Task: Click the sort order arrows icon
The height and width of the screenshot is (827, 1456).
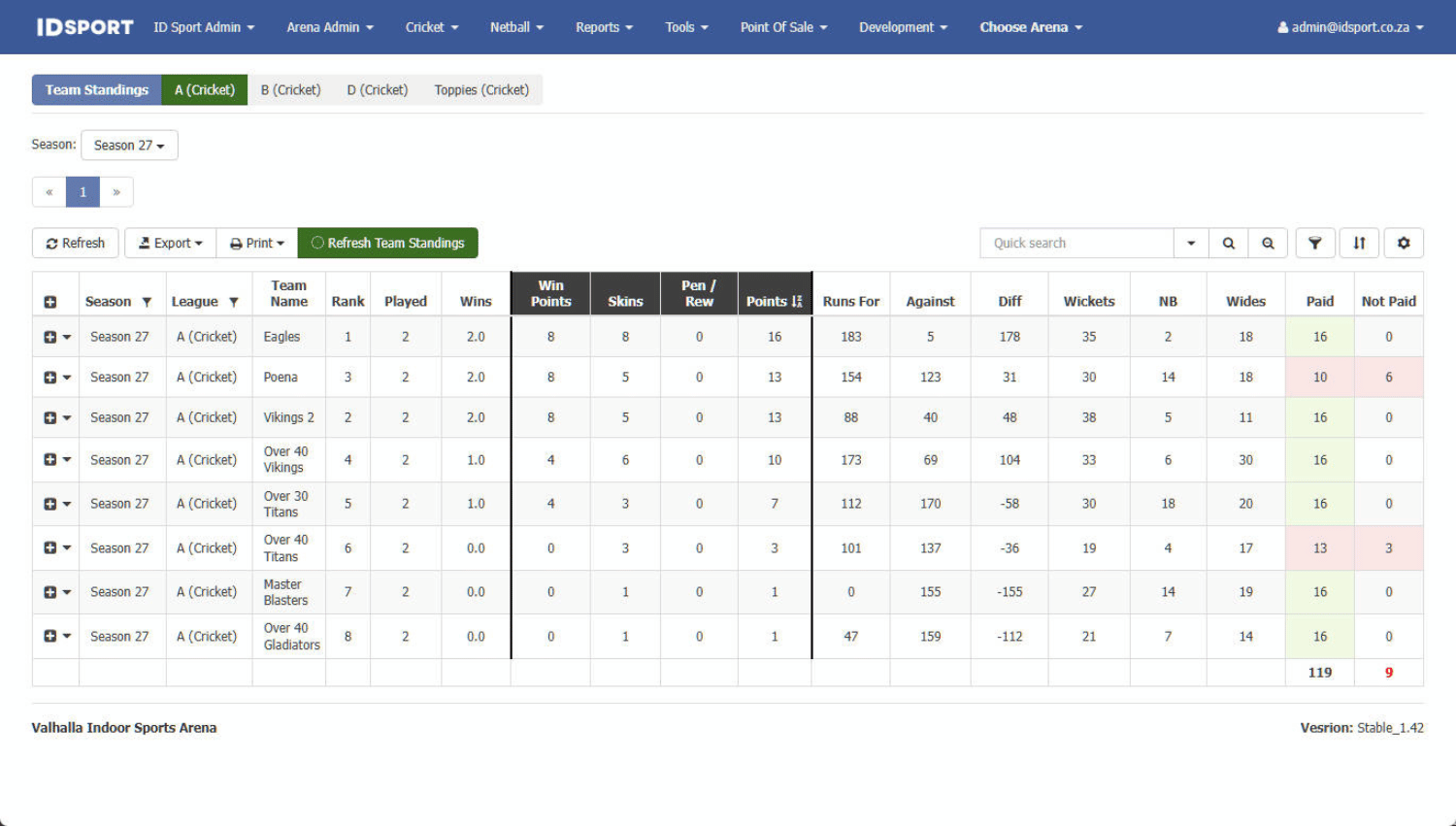Action: tap(1359, 244)
